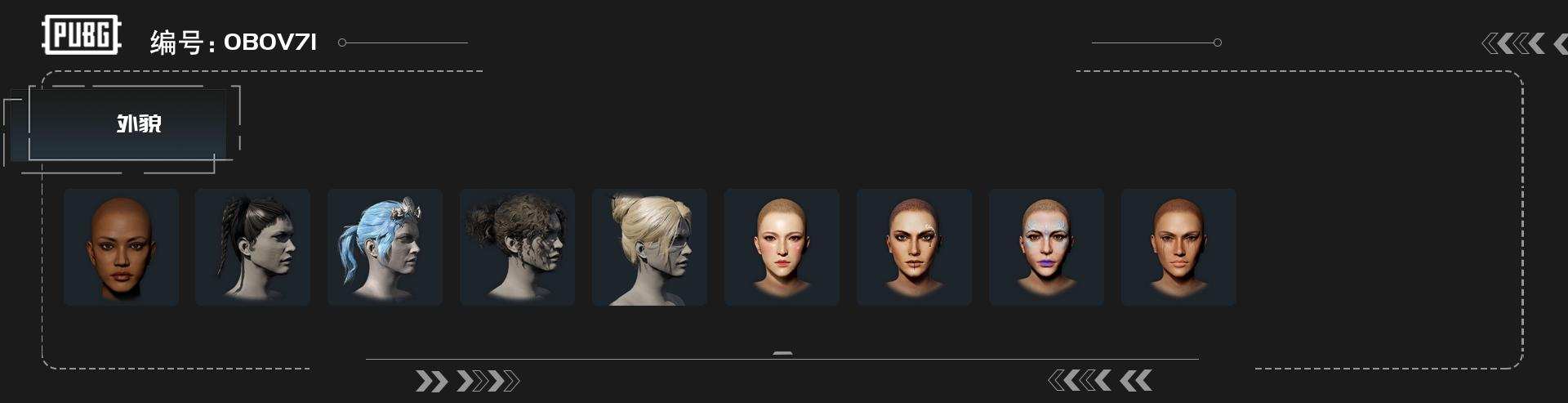
Task: Choose the blue ponytail hairstyle with hairpin
Action: [x=385, y=247]
